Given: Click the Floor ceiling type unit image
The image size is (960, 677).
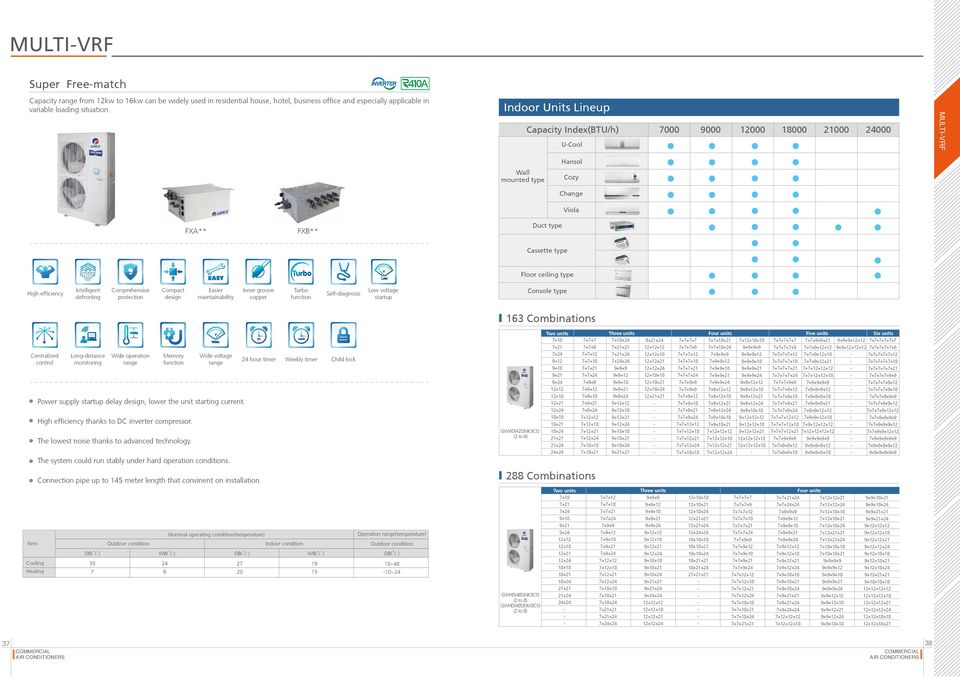Looking at the screenshot, I should pos(622,275).
